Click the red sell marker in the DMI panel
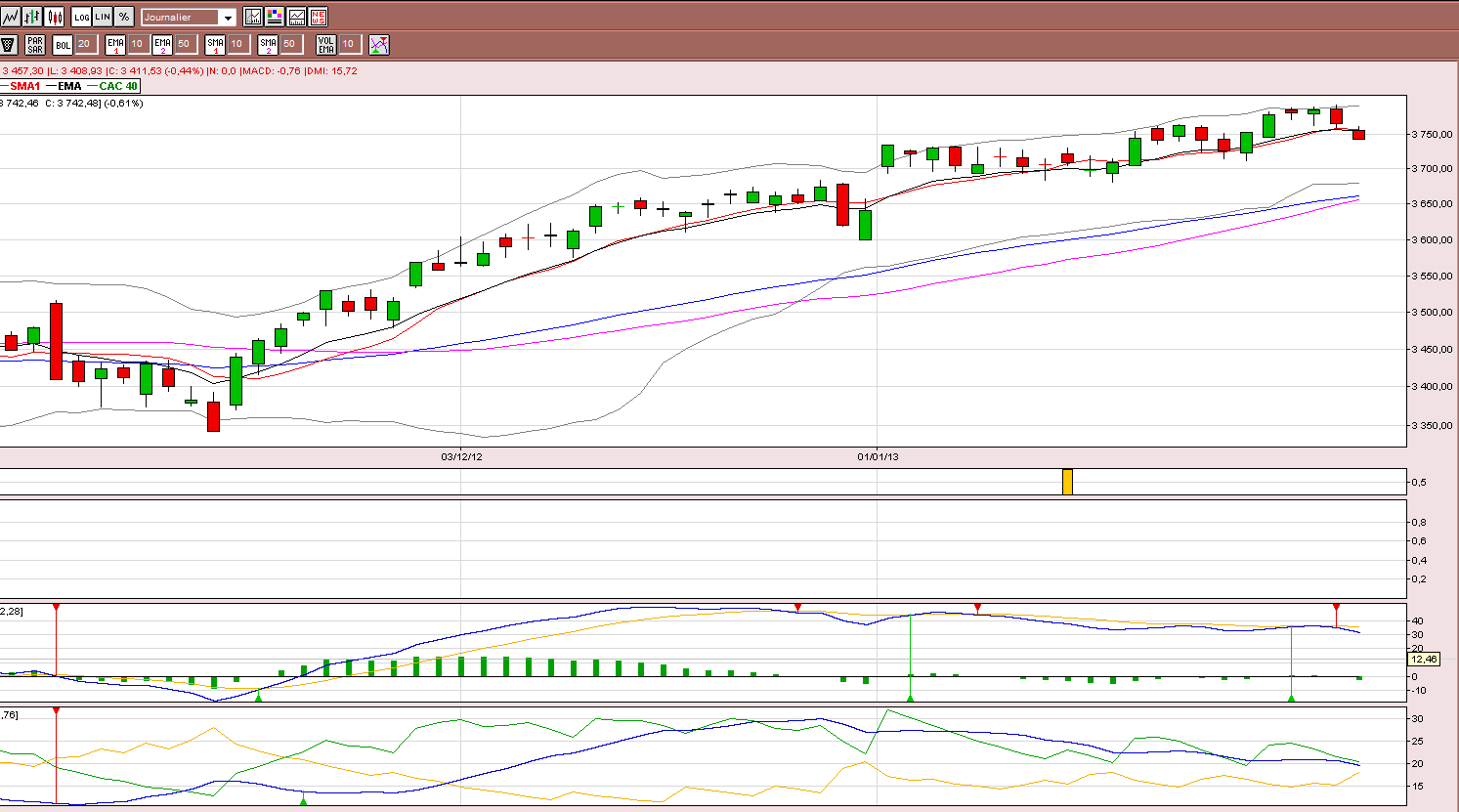 coord(56,710)
